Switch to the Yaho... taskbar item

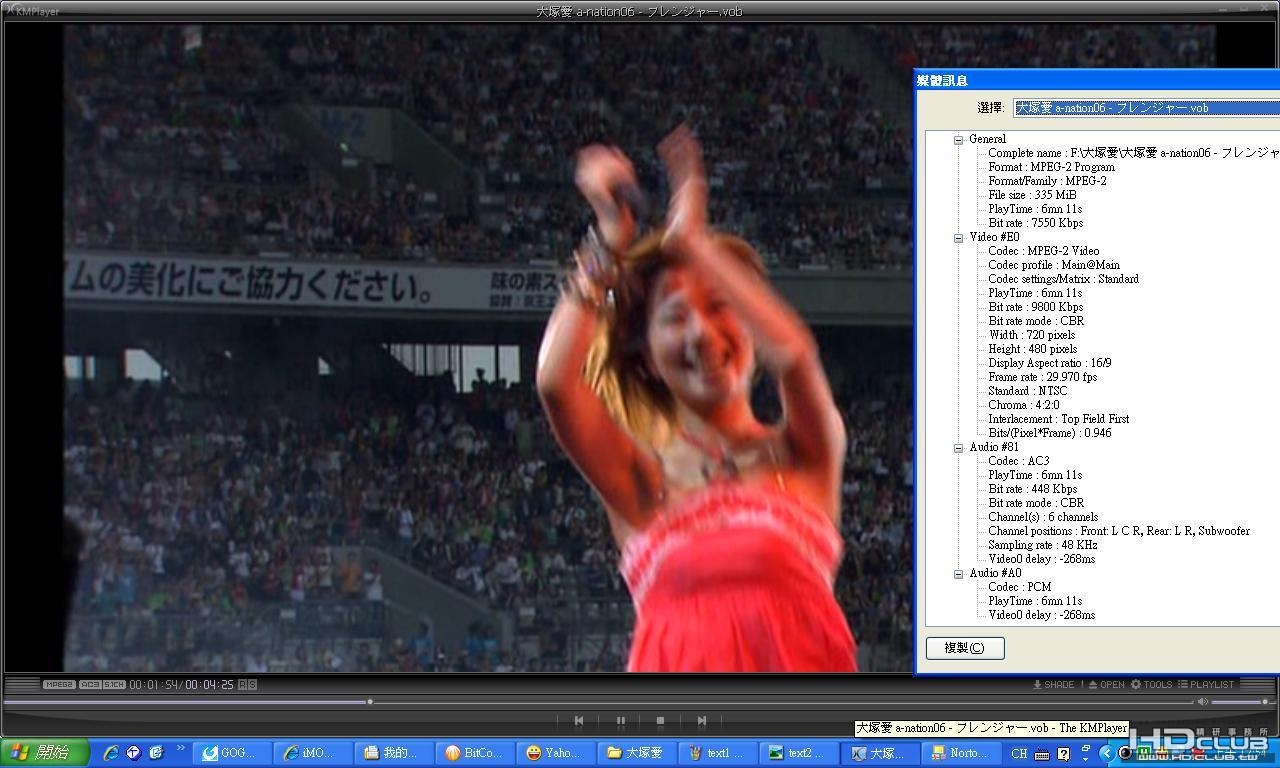[x=558, y=753]
